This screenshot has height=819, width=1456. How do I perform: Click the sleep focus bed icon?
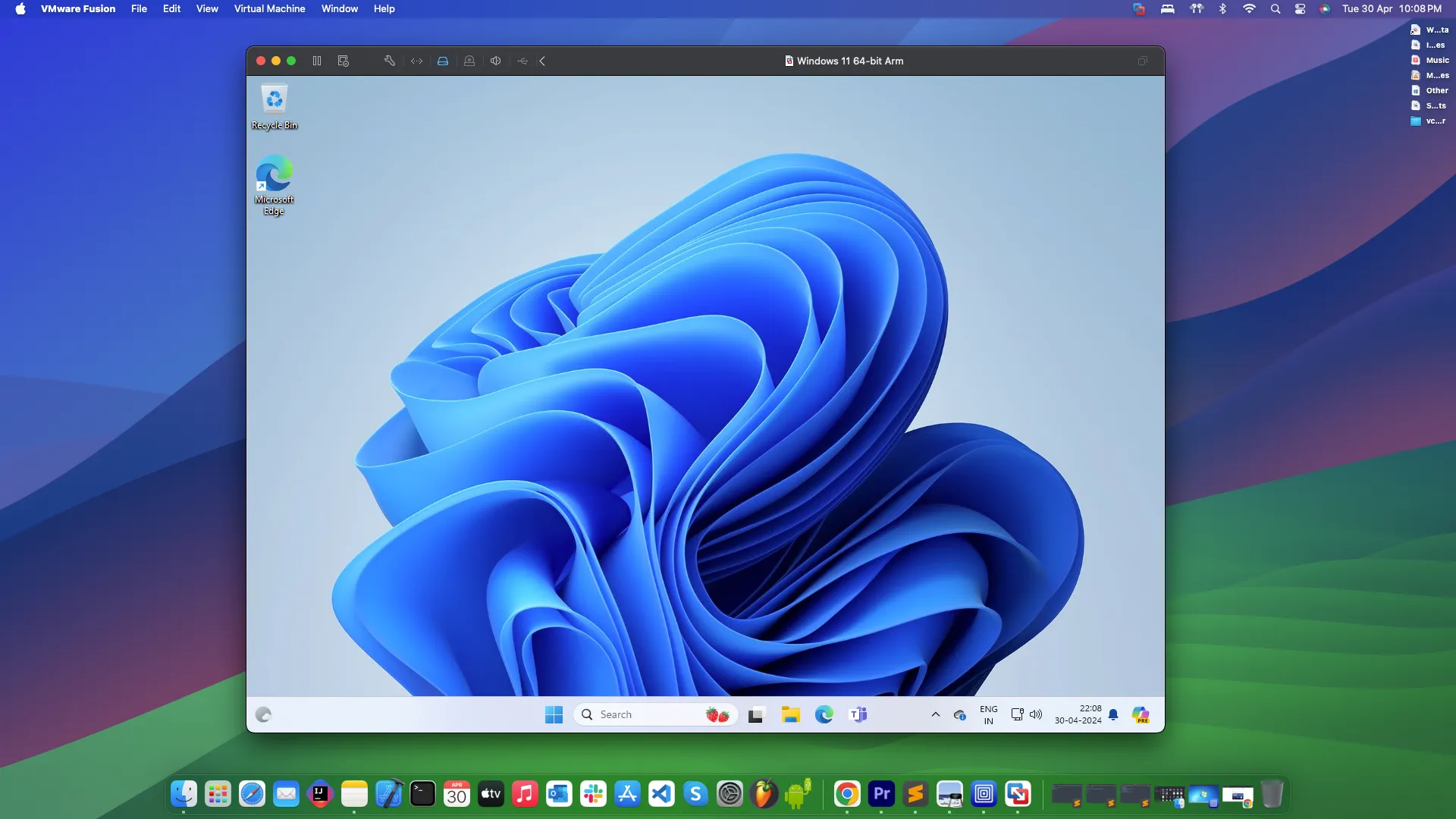1168,9
